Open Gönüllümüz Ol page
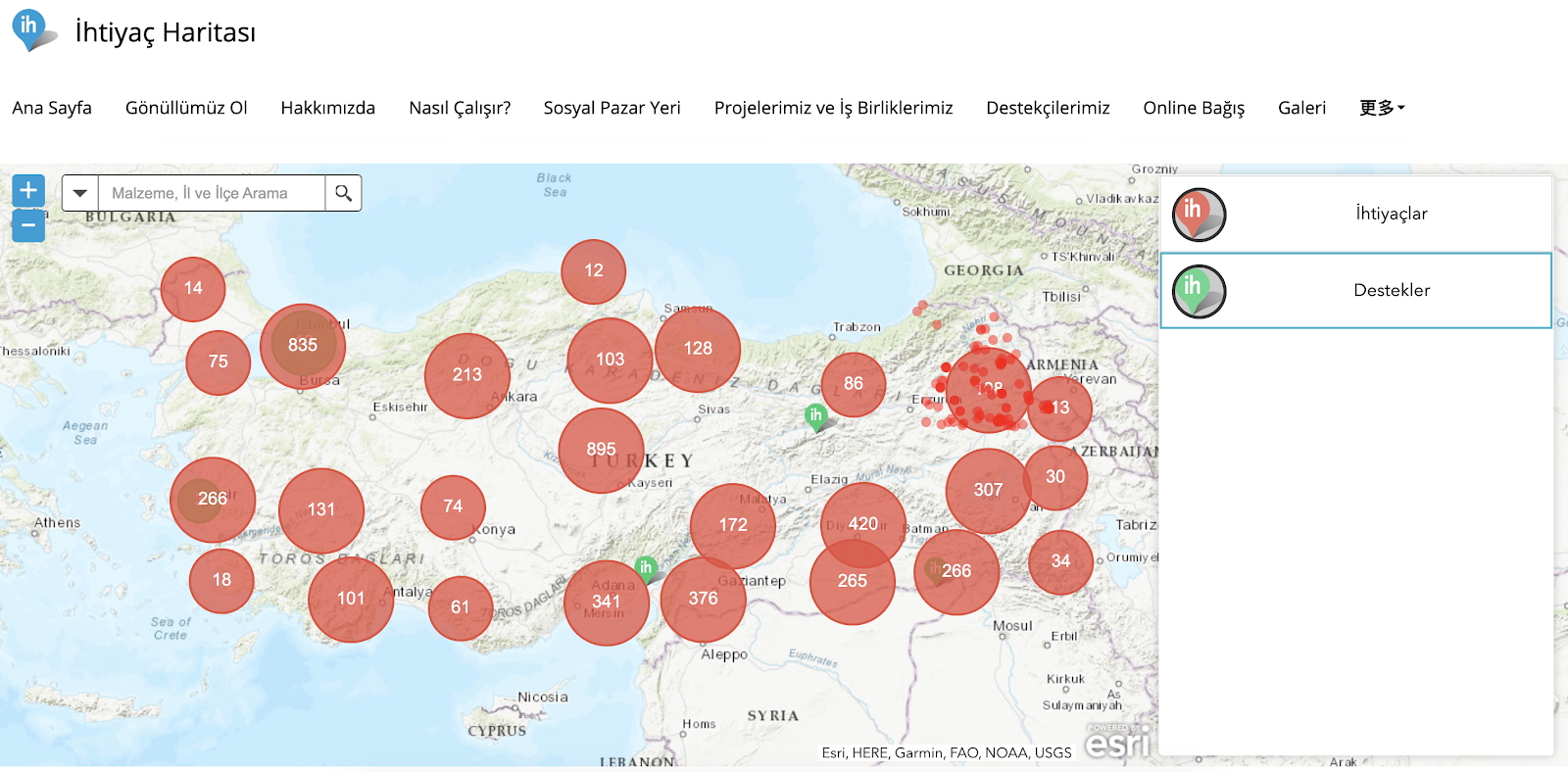The width and height of the screenshot is (1568, 772). pyautogui.click(x=186, y=108)
